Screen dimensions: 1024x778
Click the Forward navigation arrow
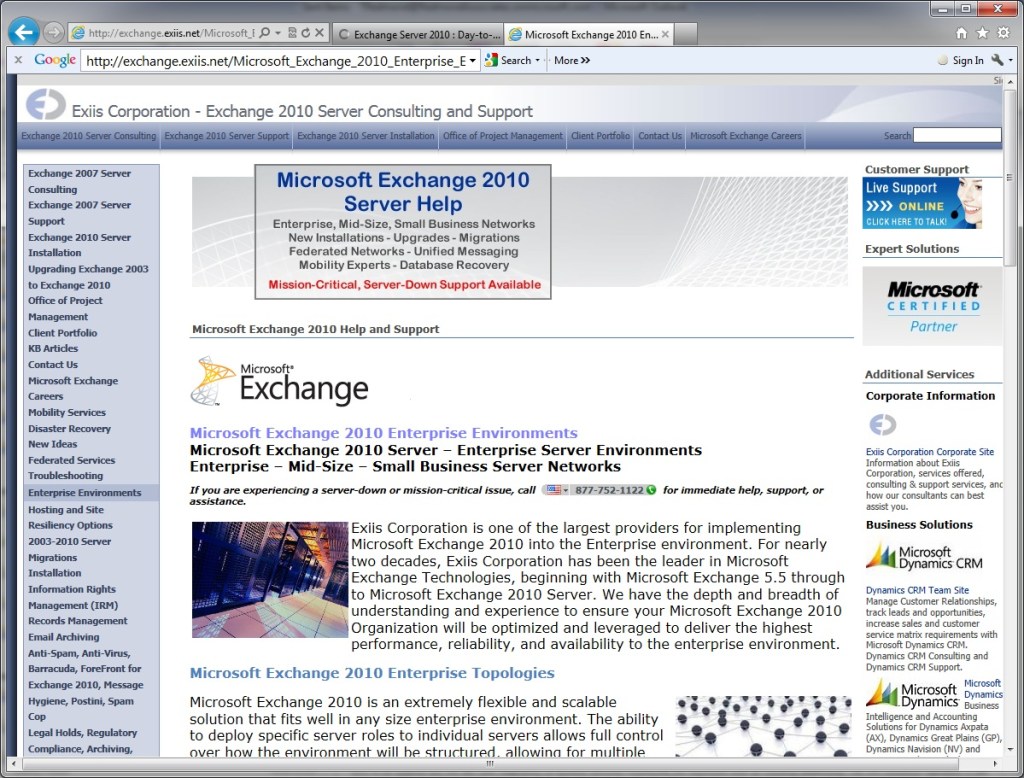click(54, 33)
